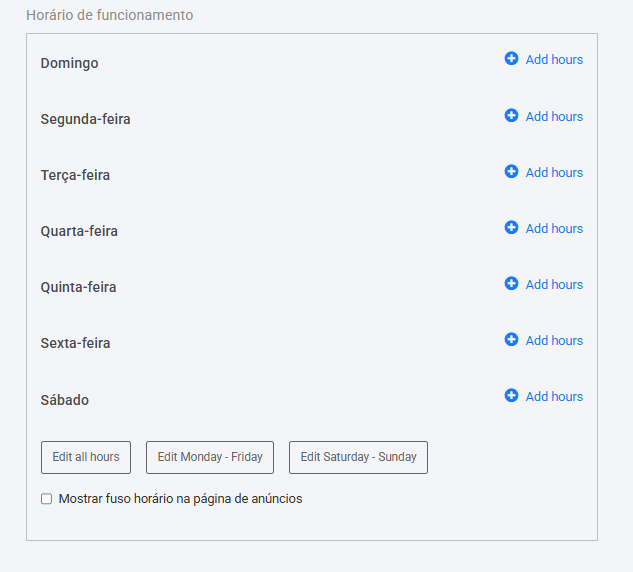Click the plus icon for Quarta-feira
Viewport: 633px width, 572px height.
point(511,228)
